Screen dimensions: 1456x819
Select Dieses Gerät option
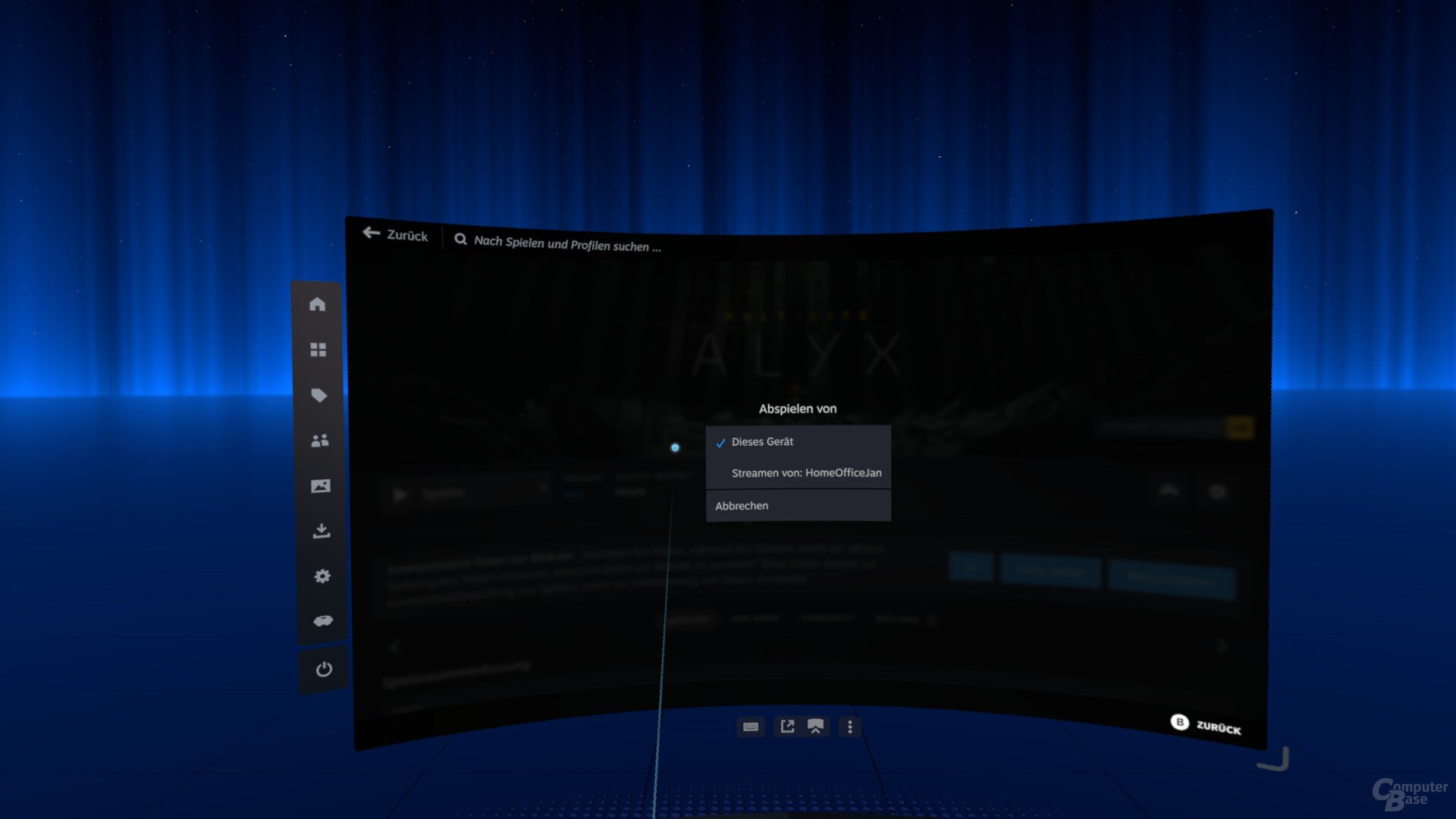798,441
